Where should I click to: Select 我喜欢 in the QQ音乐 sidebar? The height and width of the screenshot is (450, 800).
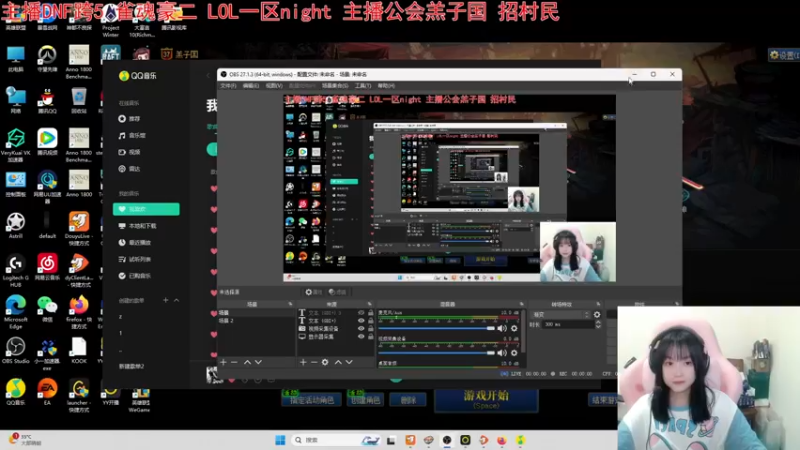146,209
